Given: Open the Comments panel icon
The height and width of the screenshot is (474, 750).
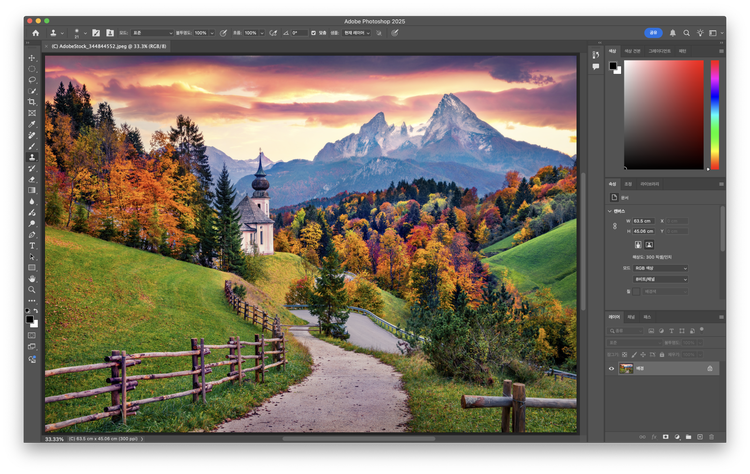Looking at the screenshot, I should [x=596, y=67].
